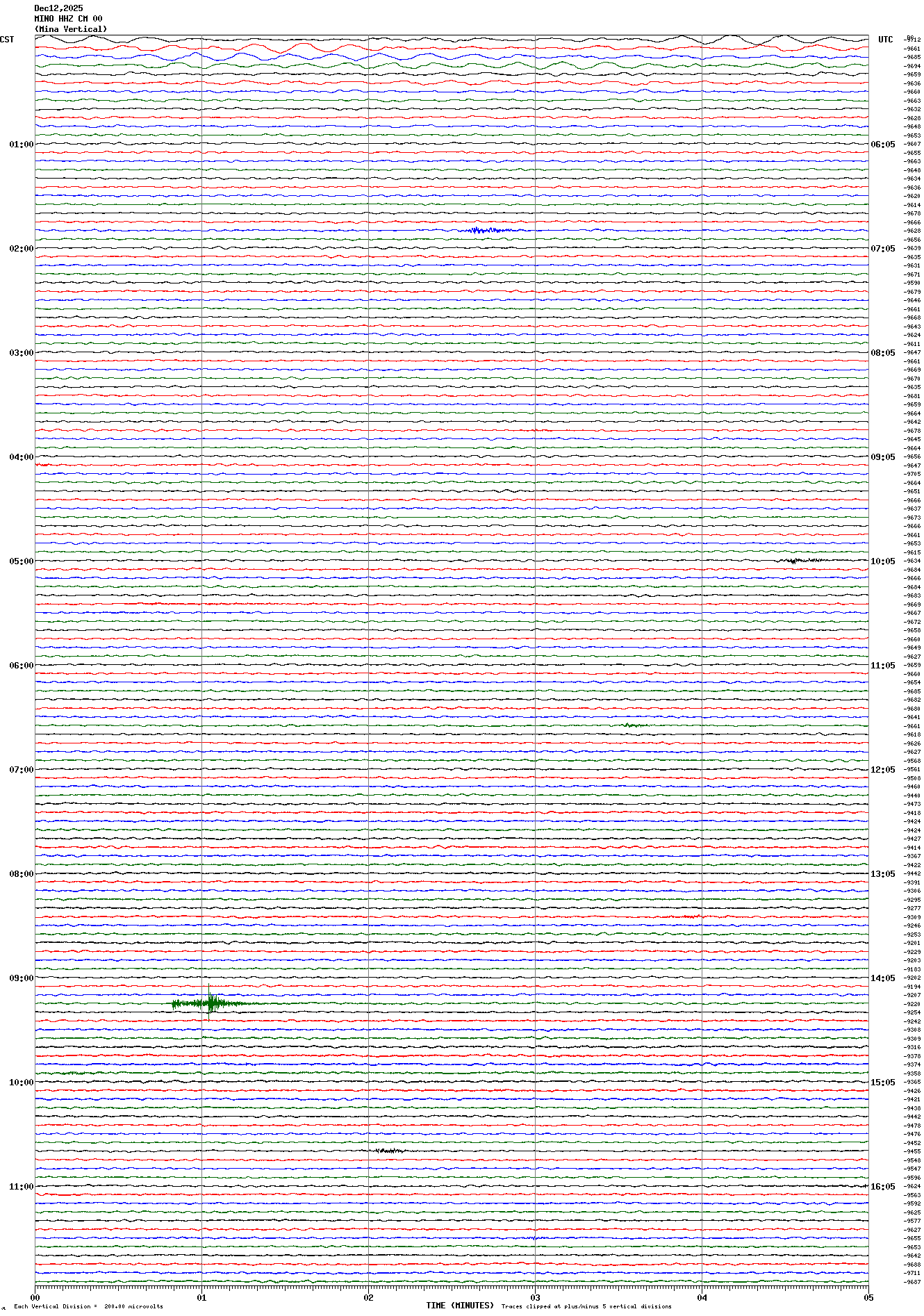The height and width of the screenshot is (1316, 924).
Task: Select the 01:00 CST time label
Action: point(21,145)
